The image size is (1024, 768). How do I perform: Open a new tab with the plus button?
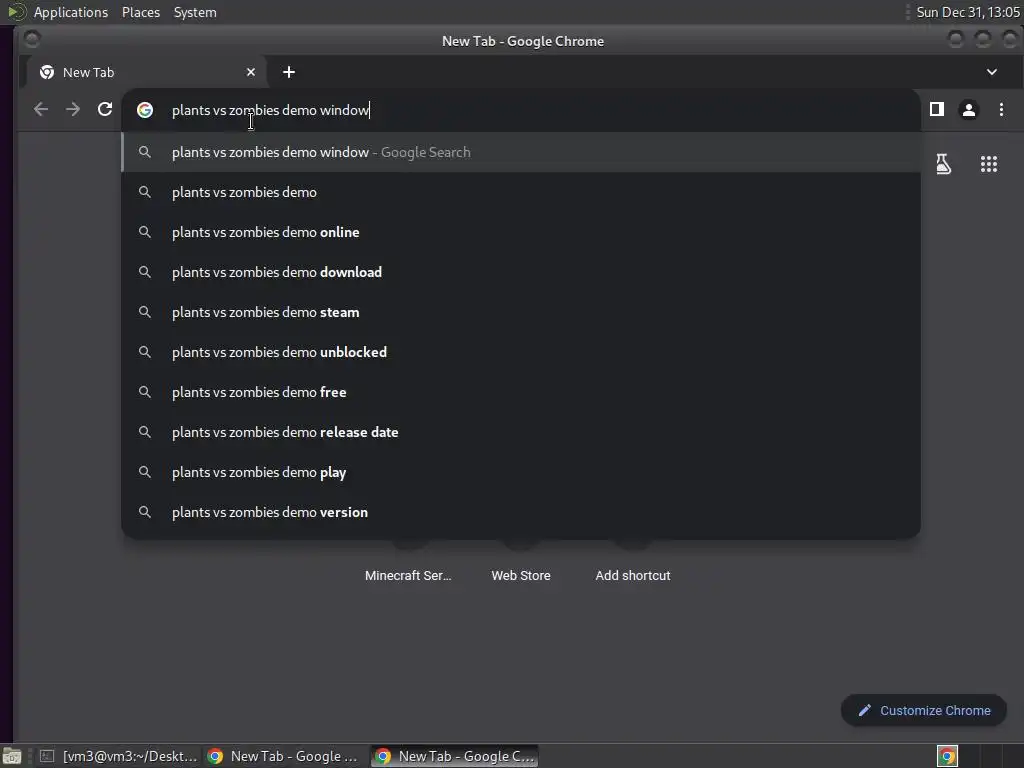pyautogui.click(x=289, y=72)
